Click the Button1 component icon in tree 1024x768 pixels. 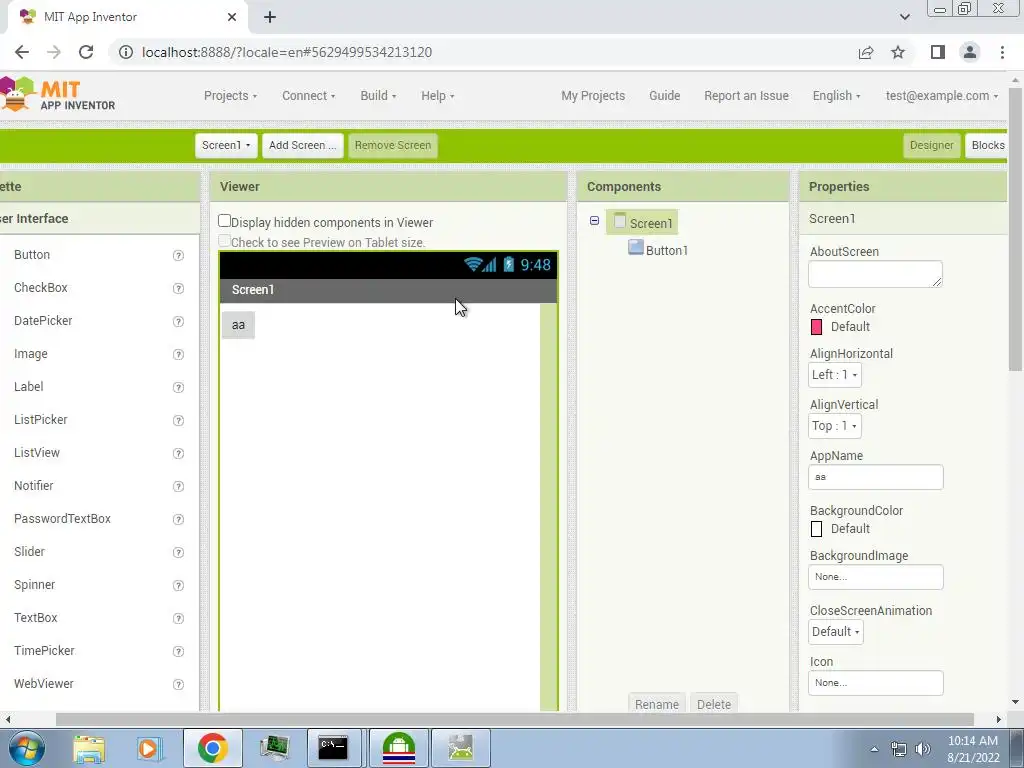point(635,248)
